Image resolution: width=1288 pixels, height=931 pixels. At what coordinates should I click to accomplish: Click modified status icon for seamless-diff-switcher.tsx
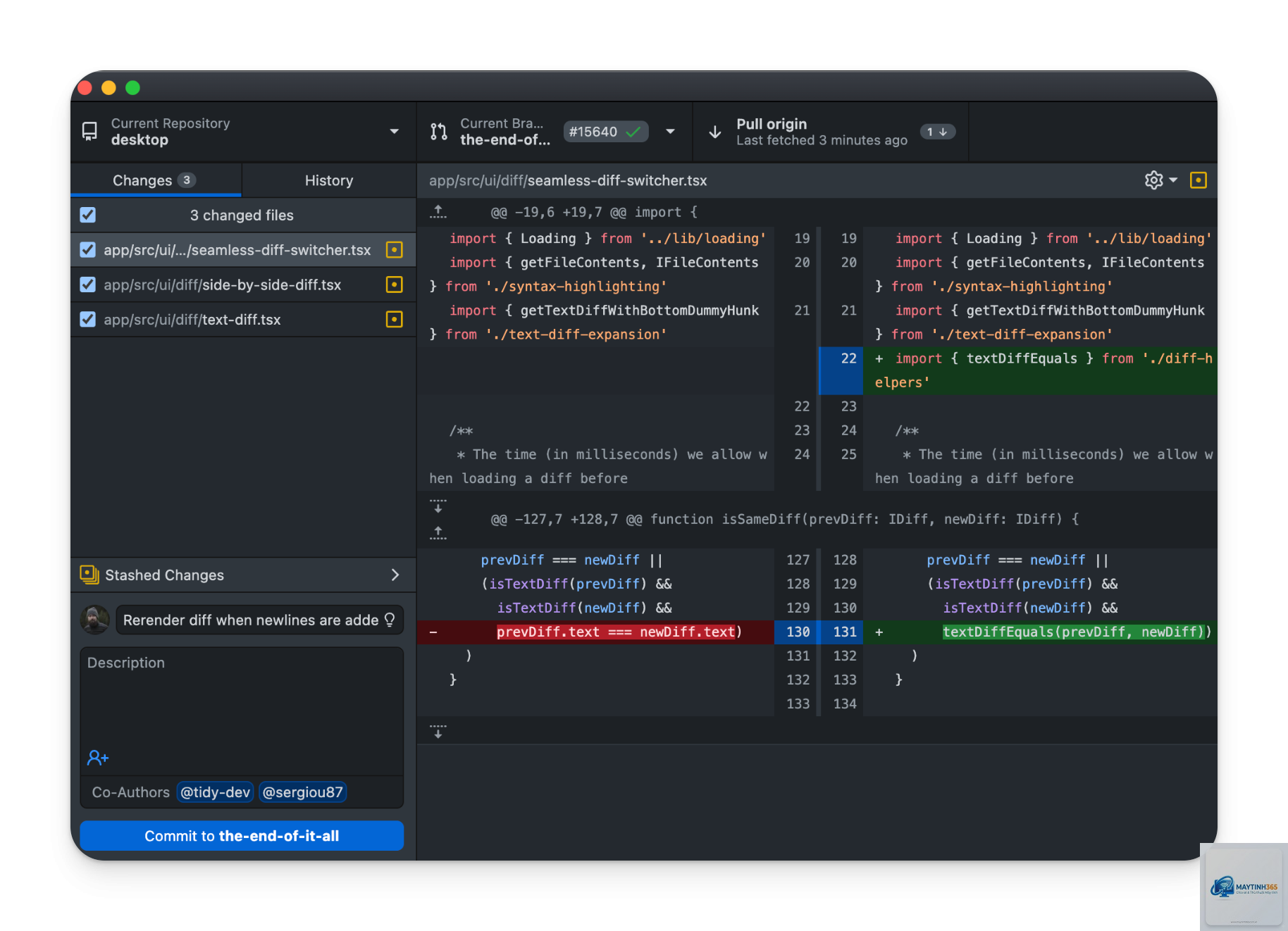pos(395,250)
